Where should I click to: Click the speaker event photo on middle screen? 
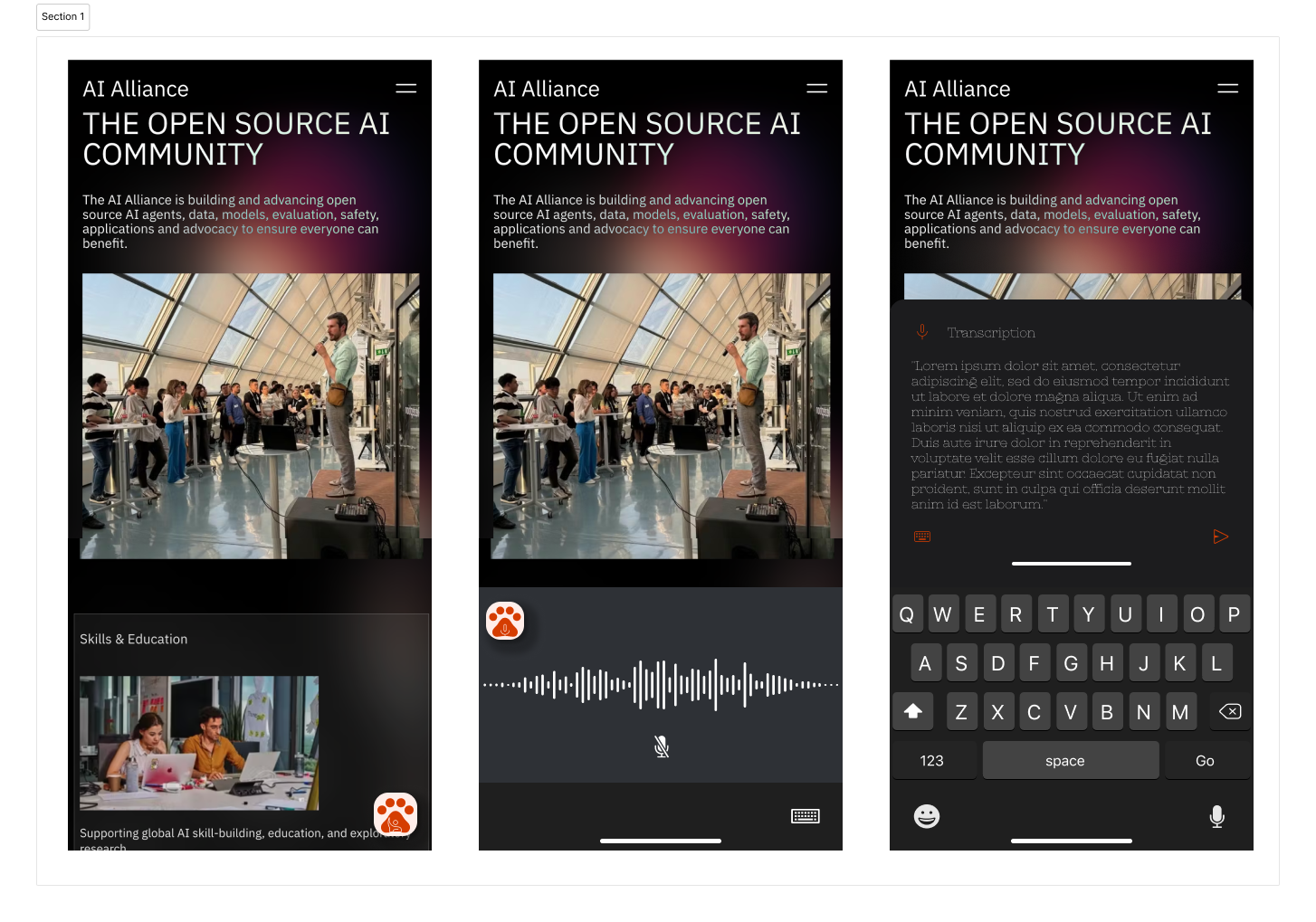click(662, 416)
